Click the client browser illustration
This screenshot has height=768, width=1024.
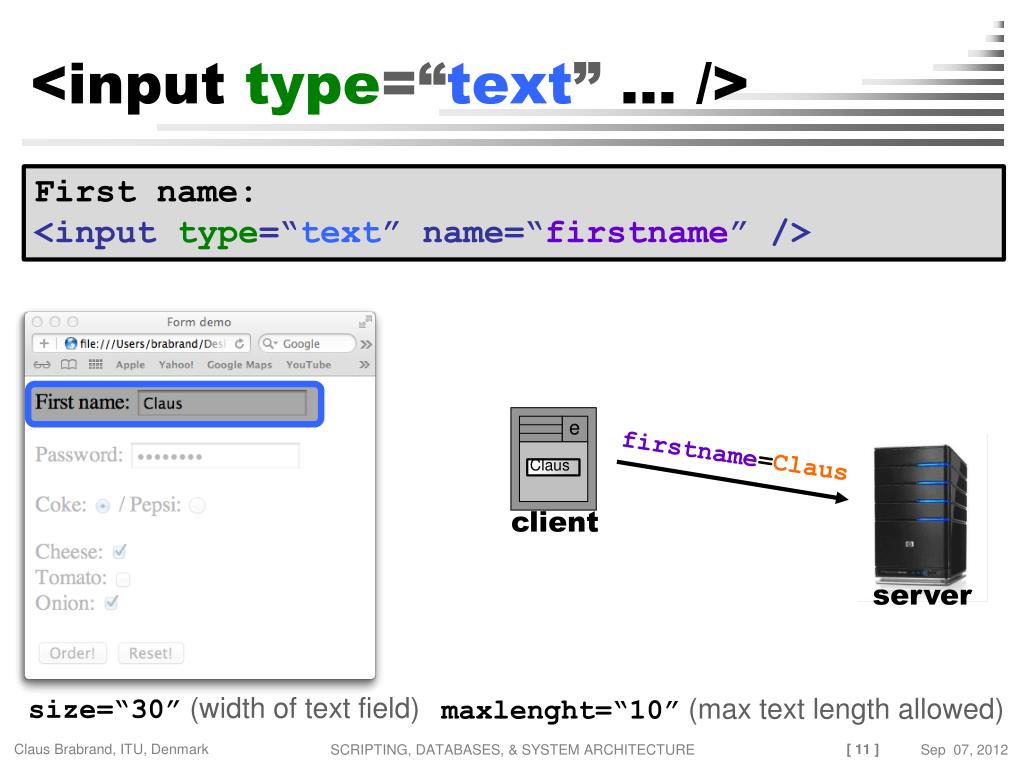point(553,458)
